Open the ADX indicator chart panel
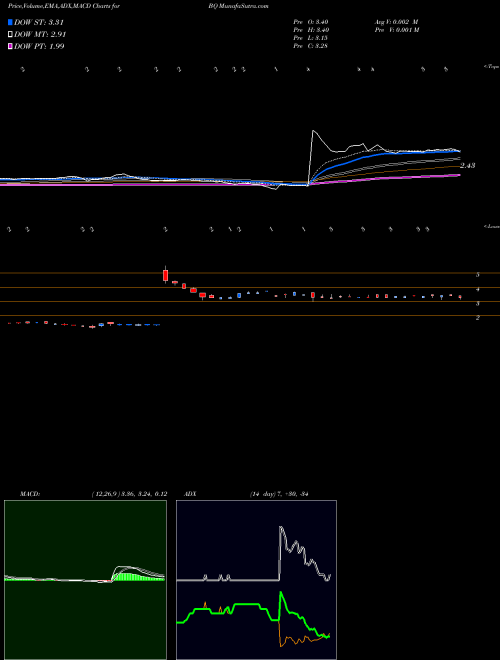 [x=256, y=580]
